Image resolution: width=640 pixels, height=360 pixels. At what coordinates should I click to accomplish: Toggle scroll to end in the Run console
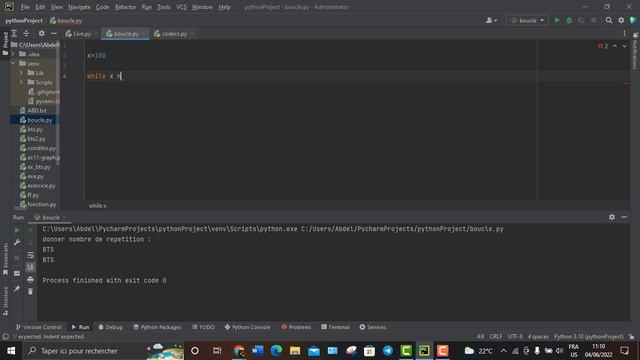(30, 267)
